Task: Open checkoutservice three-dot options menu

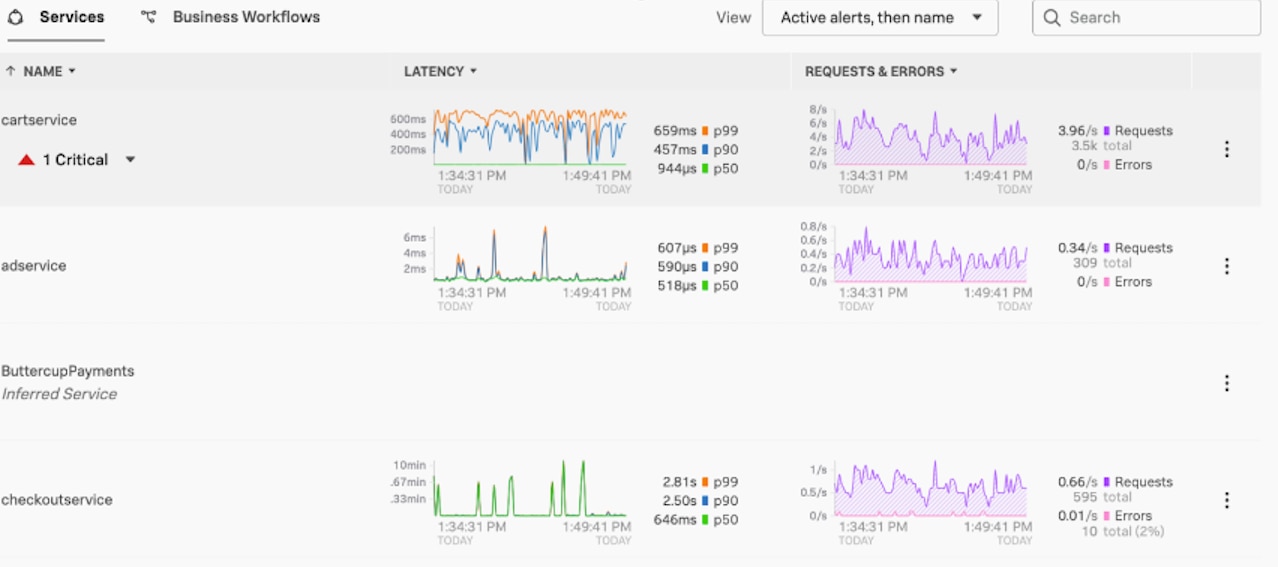Action: [x=1226, y=500]
